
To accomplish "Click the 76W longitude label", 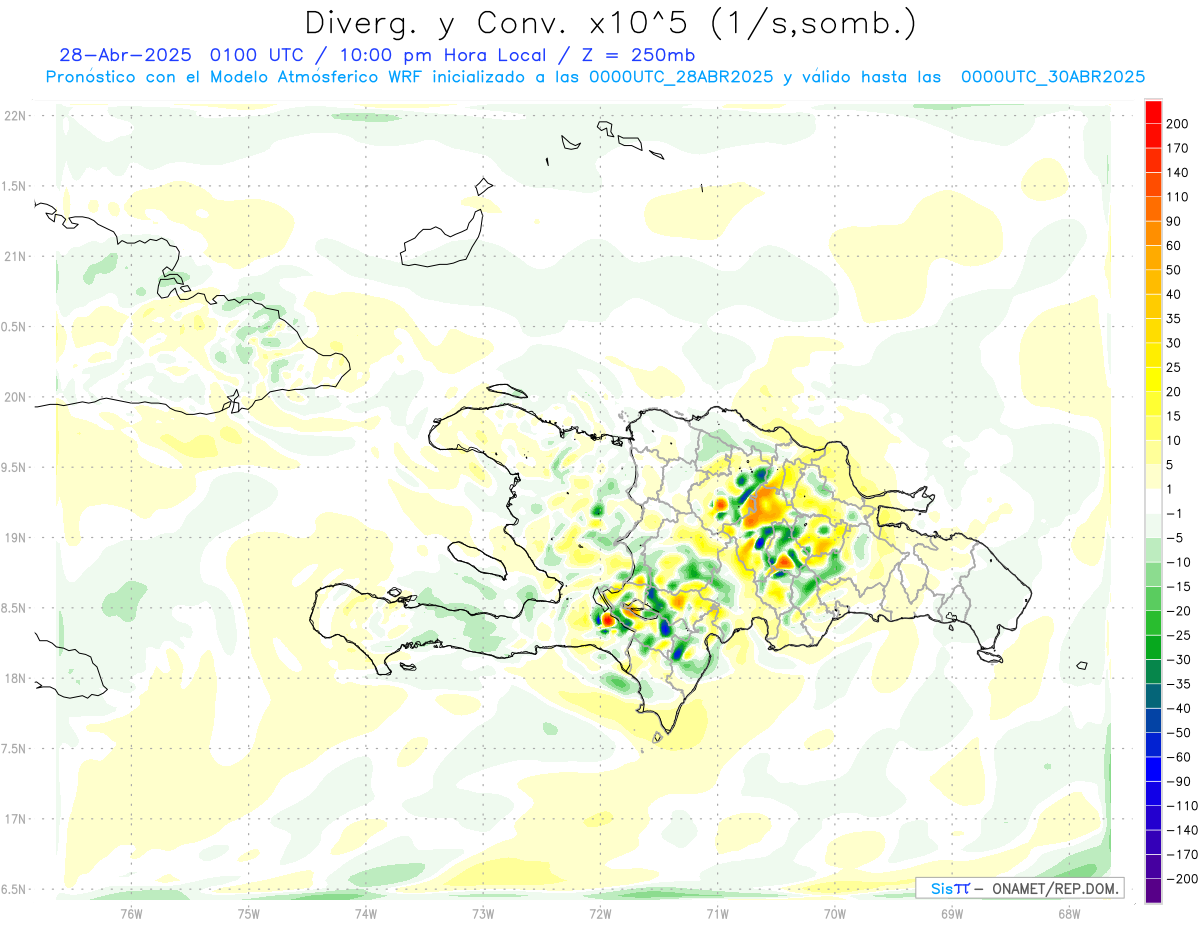I will click(x=131, y=913).
